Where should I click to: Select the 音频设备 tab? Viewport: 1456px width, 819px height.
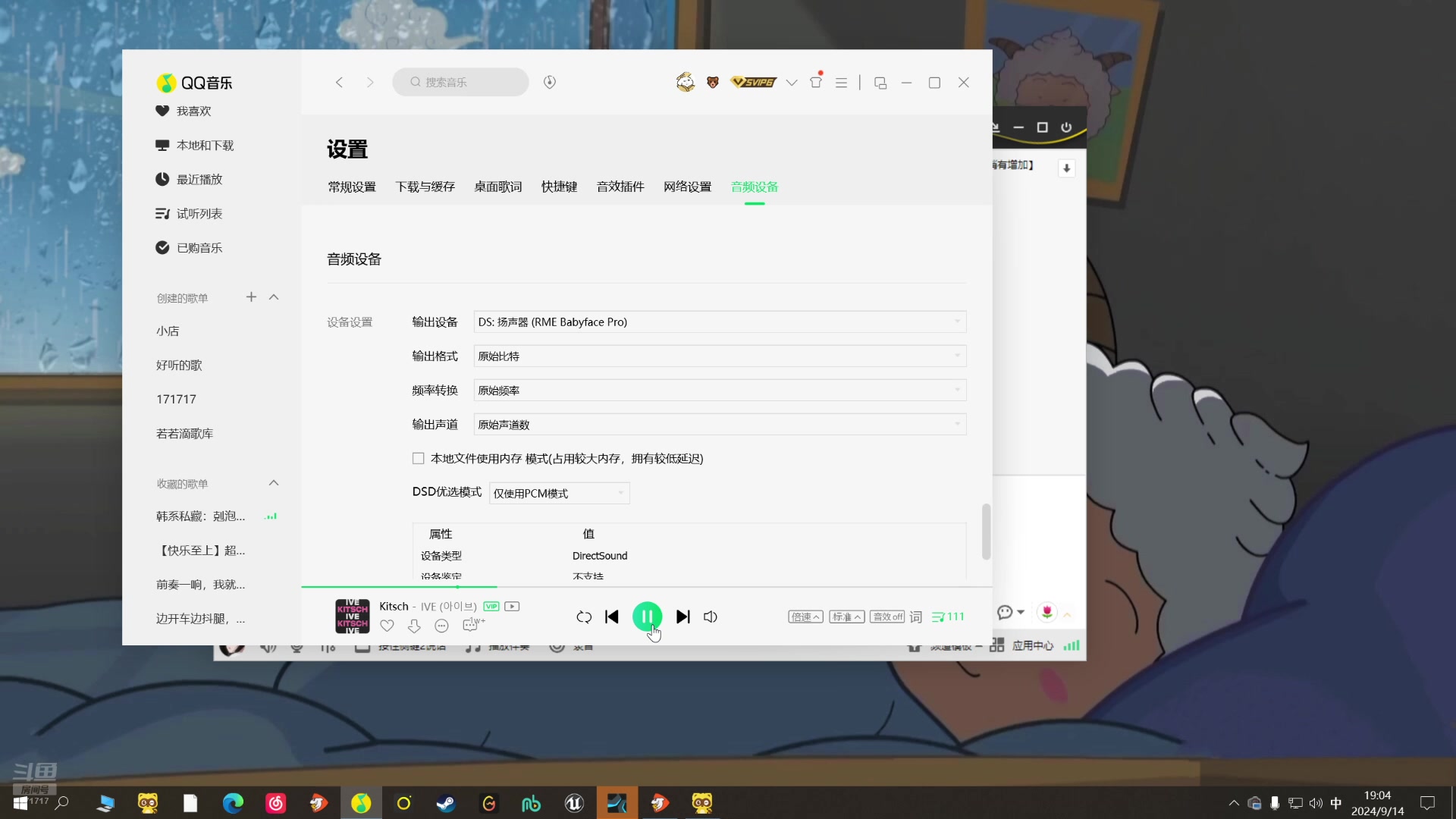click(754, 187)
